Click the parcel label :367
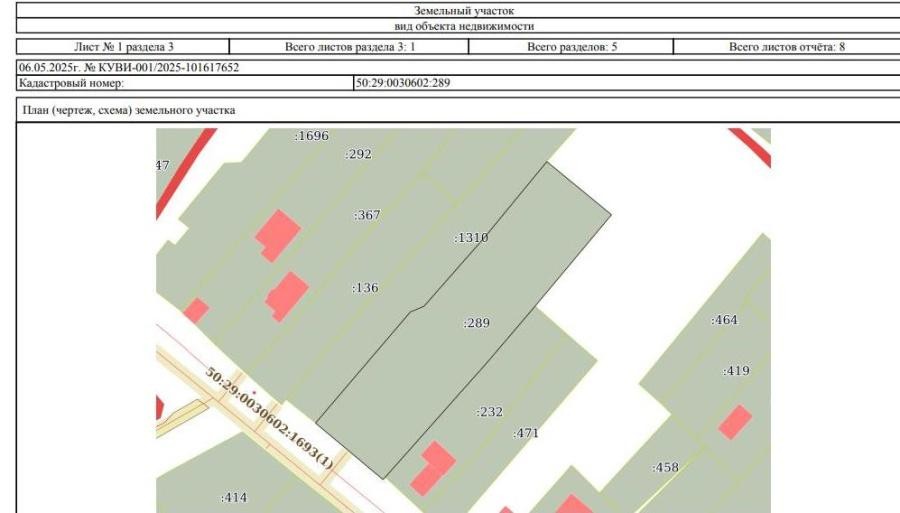 click(x=367, y=215)
